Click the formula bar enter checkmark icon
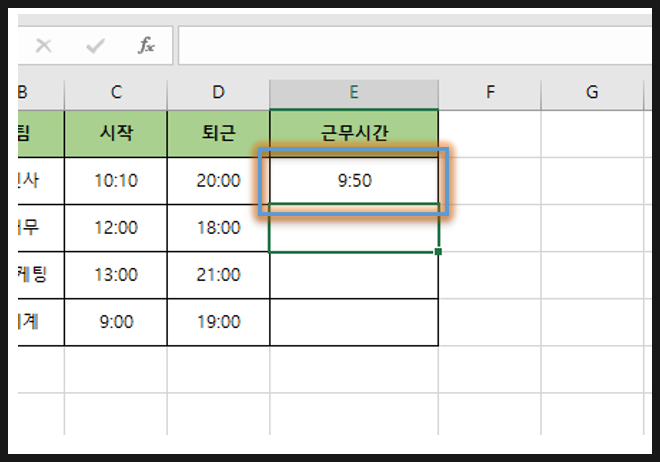This screenshot has height=462, width=660. click(96, 45)
